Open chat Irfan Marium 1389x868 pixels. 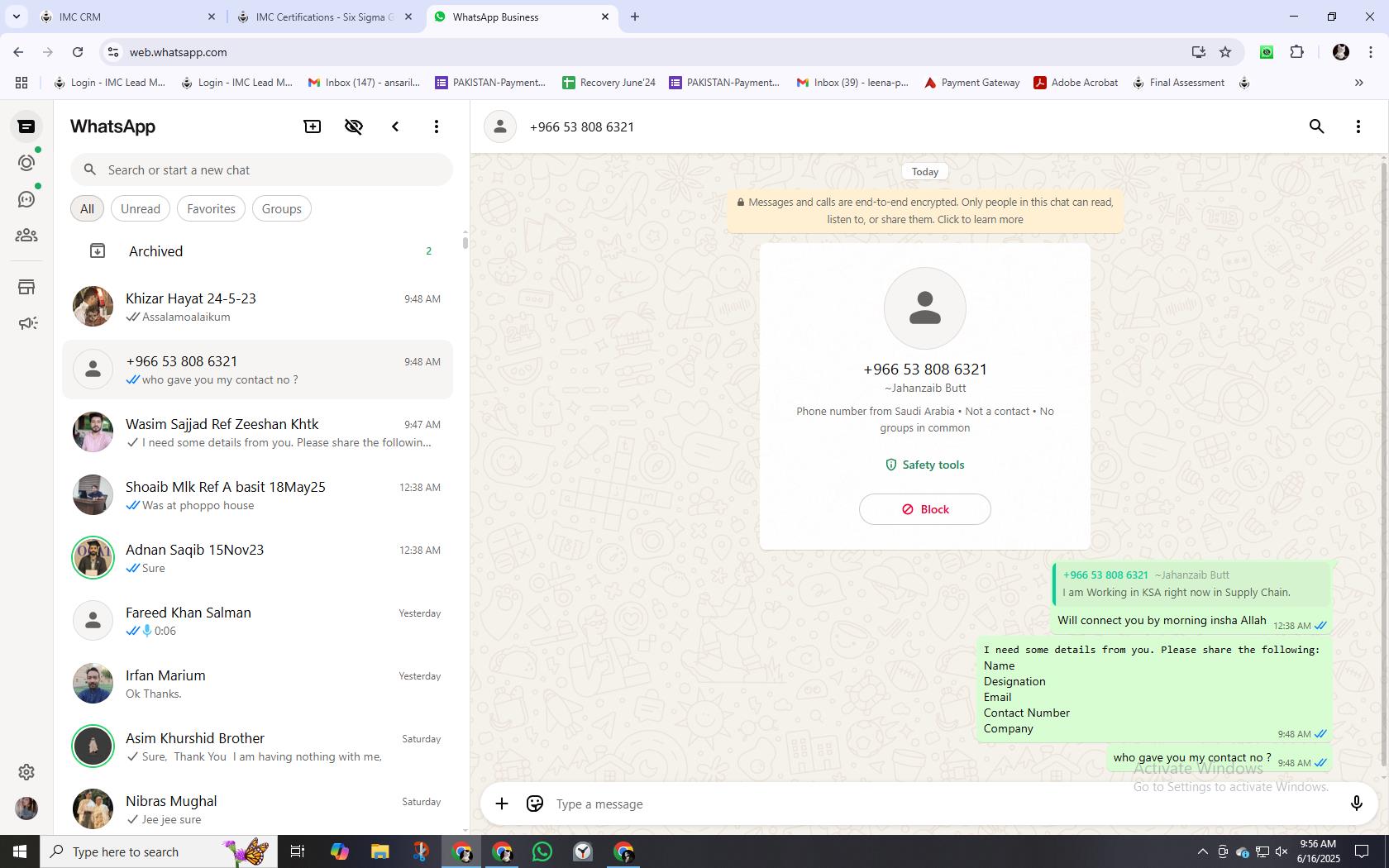258,684
